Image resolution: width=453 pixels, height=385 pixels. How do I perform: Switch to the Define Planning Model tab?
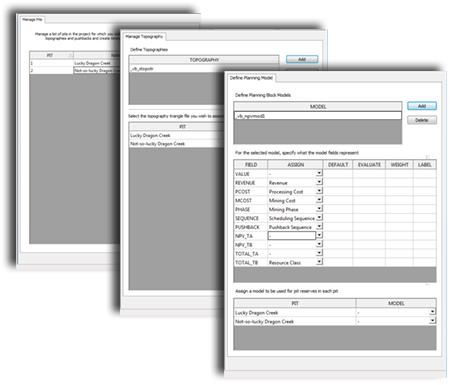(x=251, y=78)
